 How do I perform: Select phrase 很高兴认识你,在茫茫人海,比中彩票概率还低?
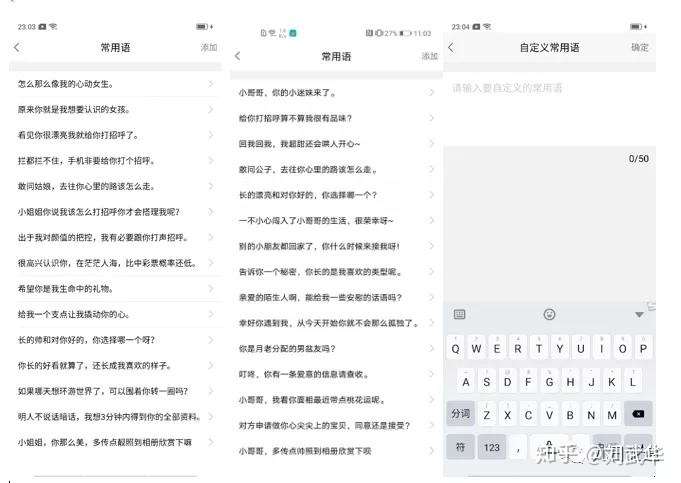coord(108,263)
